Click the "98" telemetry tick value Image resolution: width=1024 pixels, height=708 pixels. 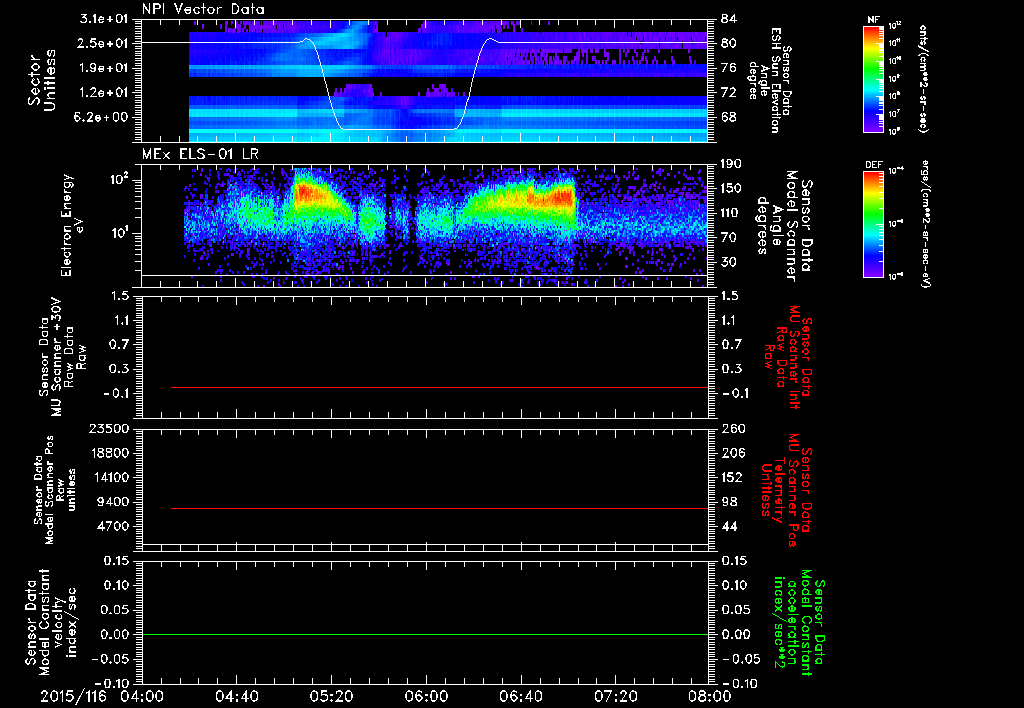coord(728,502)
